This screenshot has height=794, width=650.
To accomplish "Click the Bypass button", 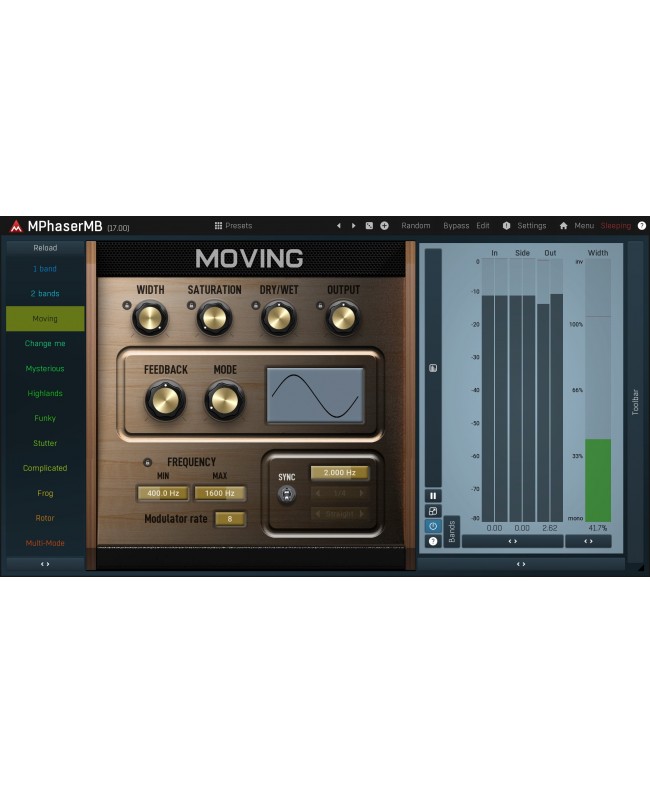I will [x=456, y=225].
